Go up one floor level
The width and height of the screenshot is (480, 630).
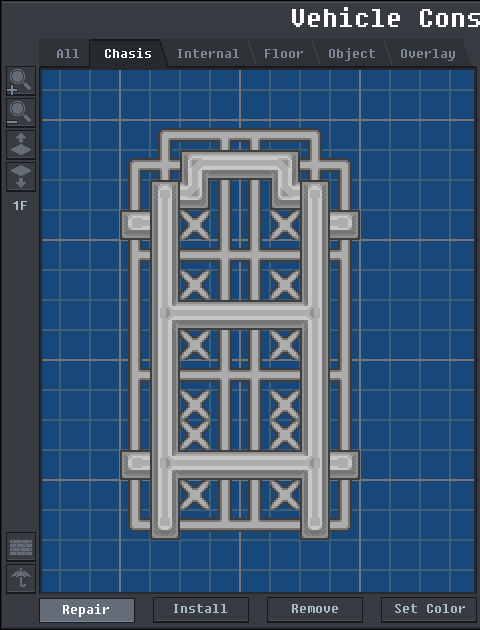[x=21, y=145]
